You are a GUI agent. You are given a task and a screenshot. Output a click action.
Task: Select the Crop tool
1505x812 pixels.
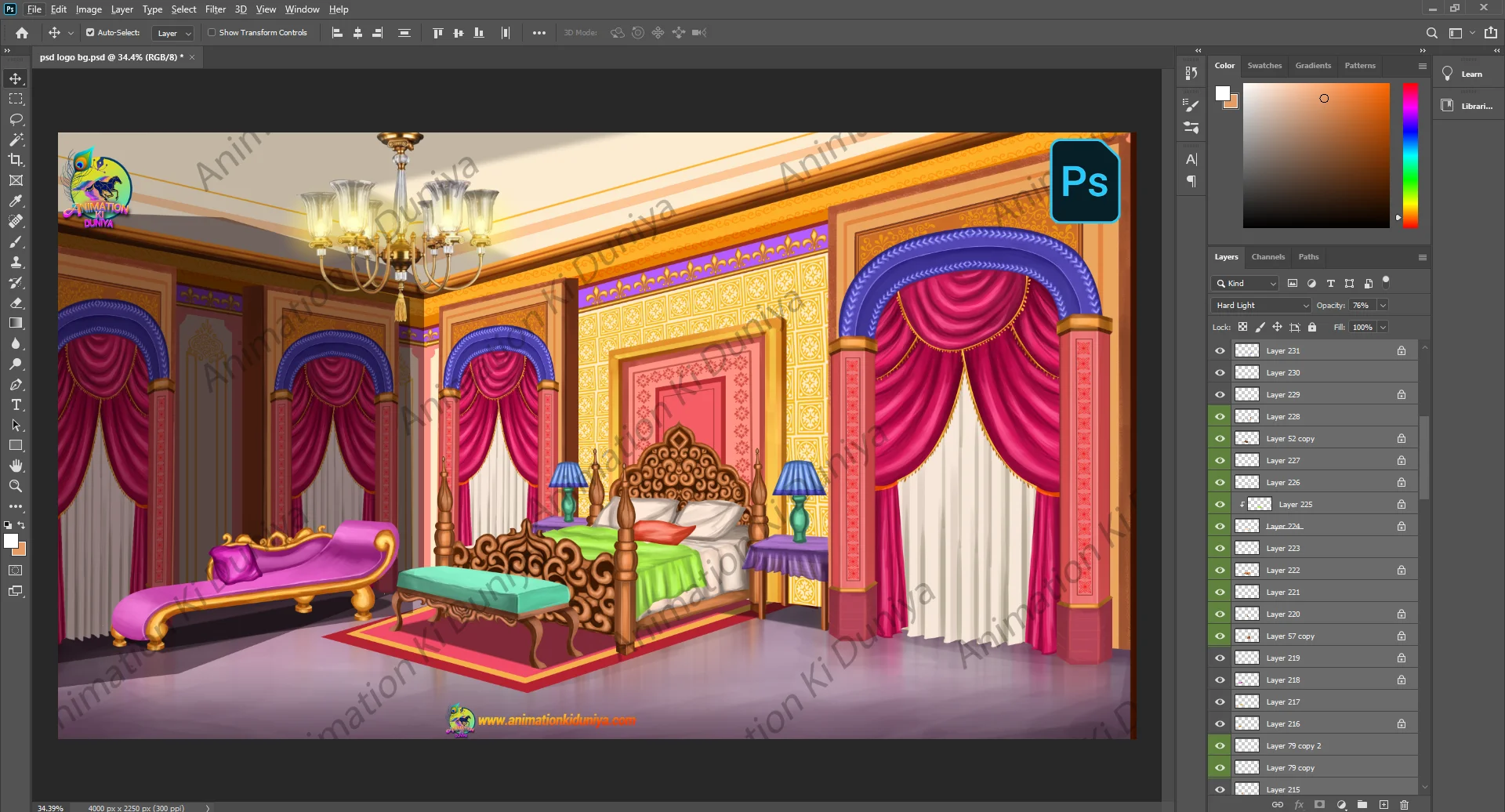(x=16, y=160)
